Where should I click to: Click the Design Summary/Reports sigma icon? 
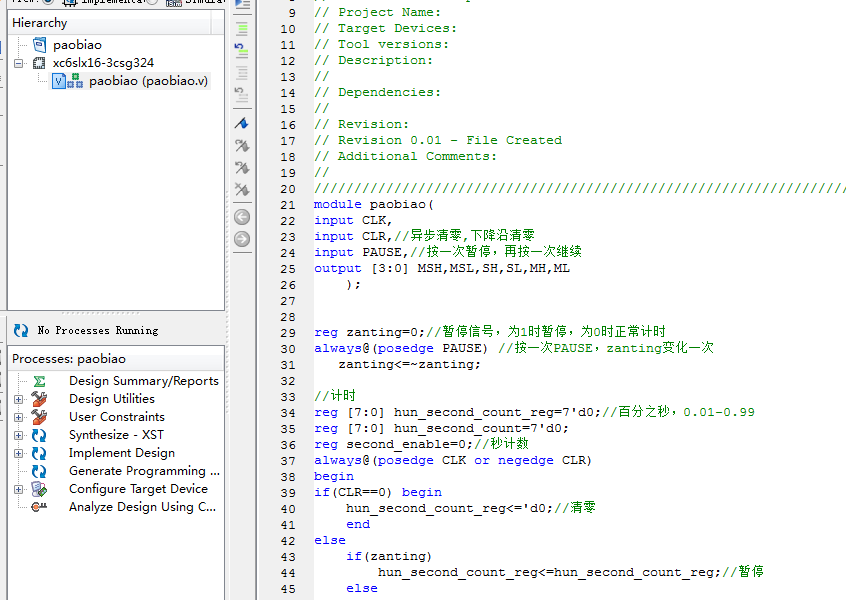(x=39, y=381)
